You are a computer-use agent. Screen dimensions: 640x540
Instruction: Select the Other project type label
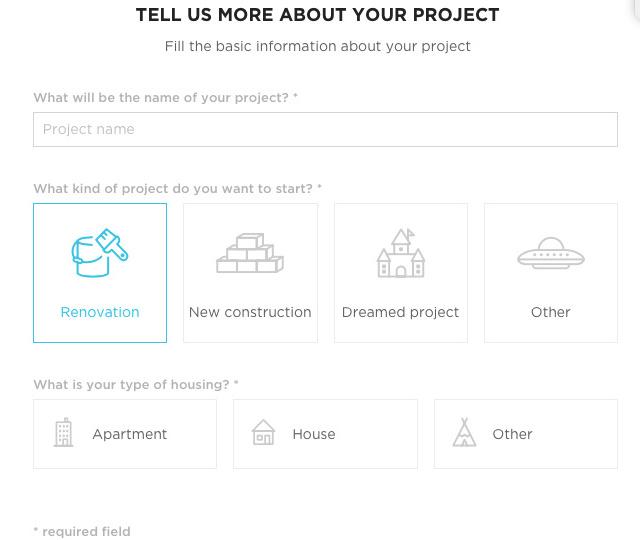(551, 312)
